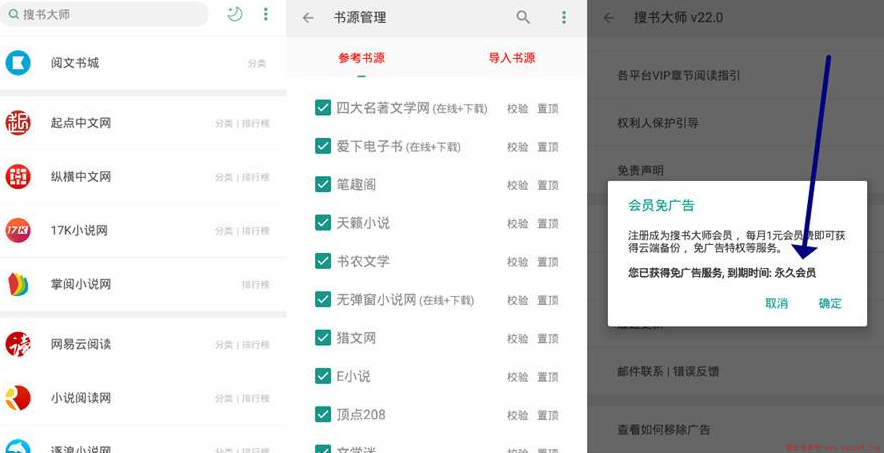Switch to the 参考书源 tab
Screen dimensions: 884x453
[362, 58]
